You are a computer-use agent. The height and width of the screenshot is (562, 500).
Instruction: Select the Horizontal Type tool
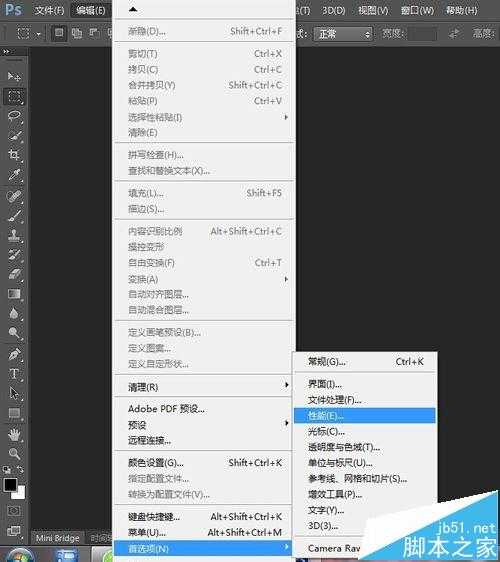coord(14,374)
